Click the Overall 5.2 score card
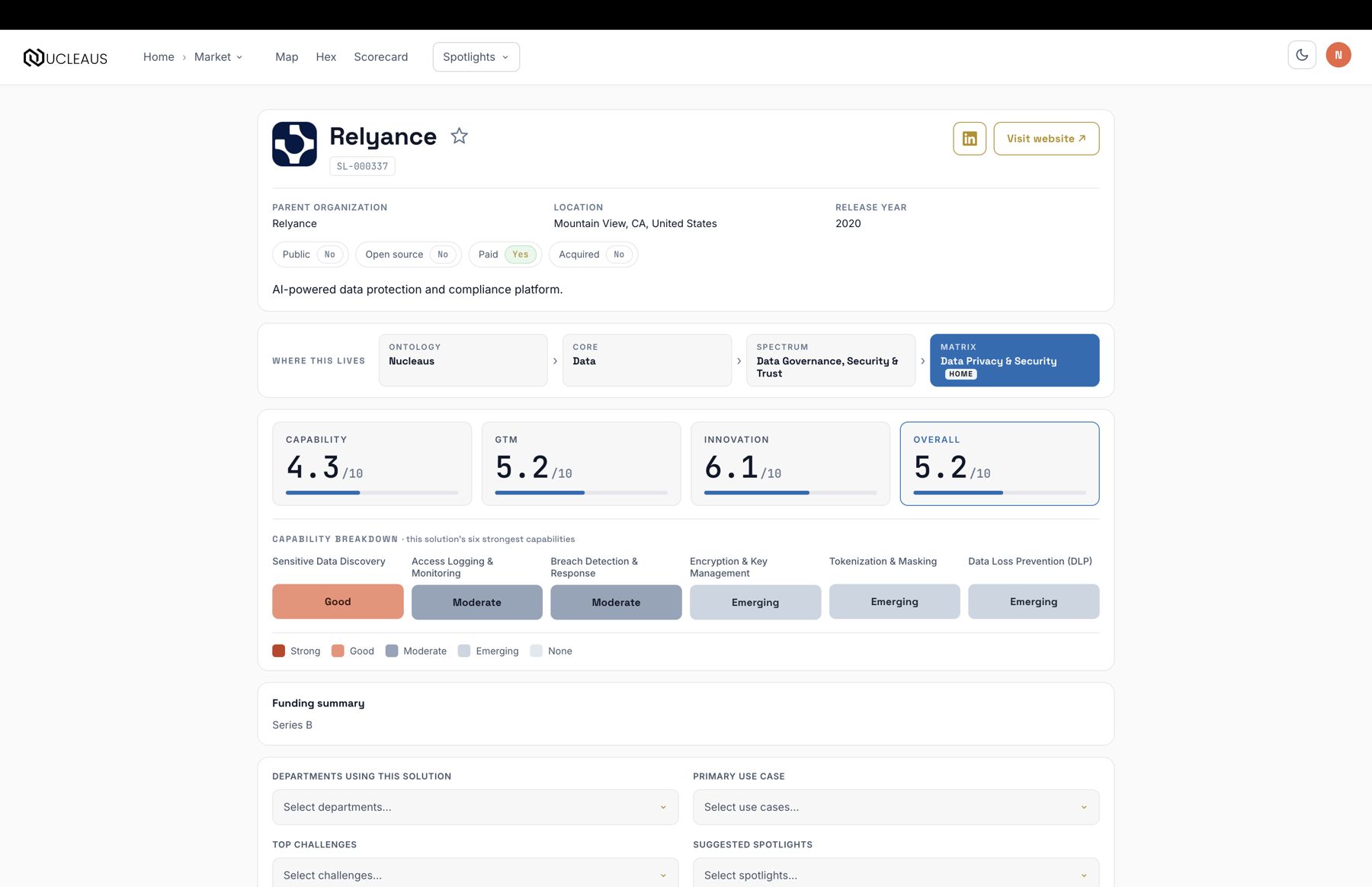1372x887 pixels. 999,463
